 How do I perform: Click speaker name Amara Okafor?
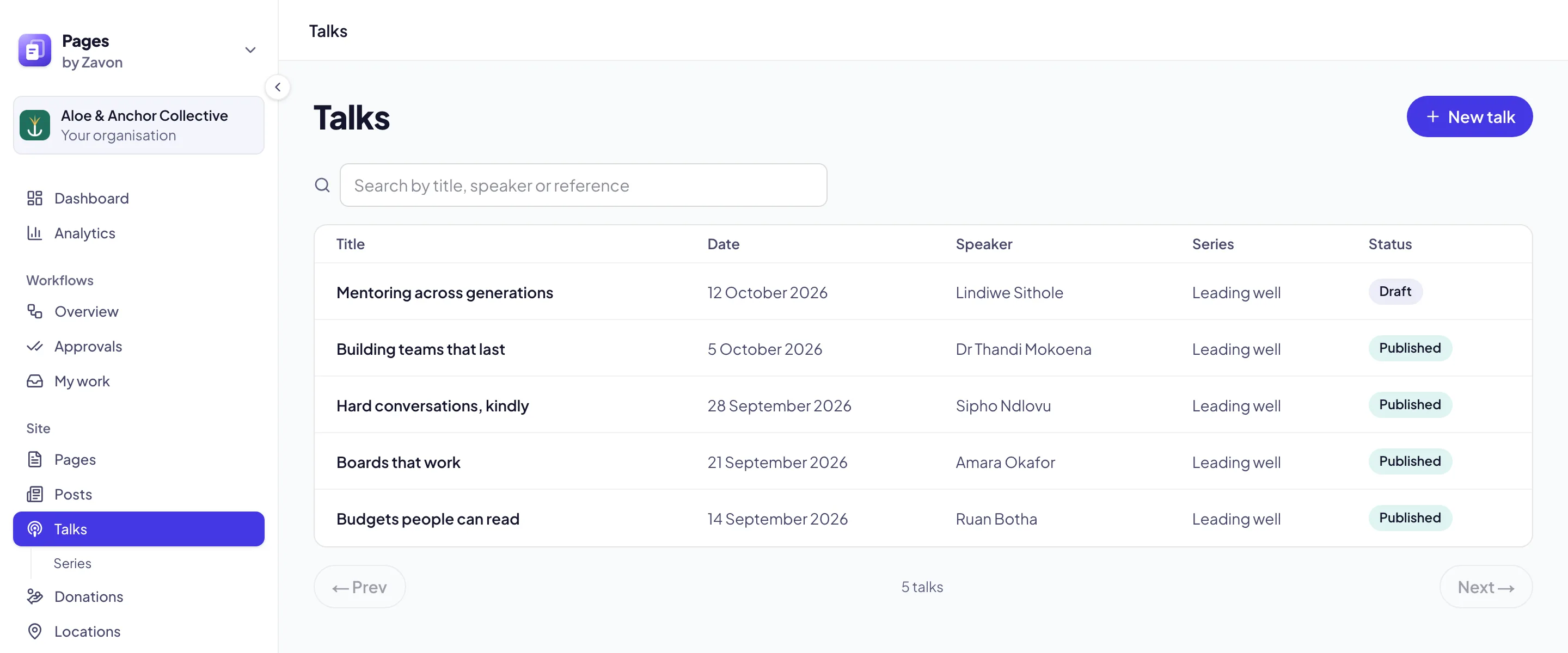click(x=1005, y=462)
